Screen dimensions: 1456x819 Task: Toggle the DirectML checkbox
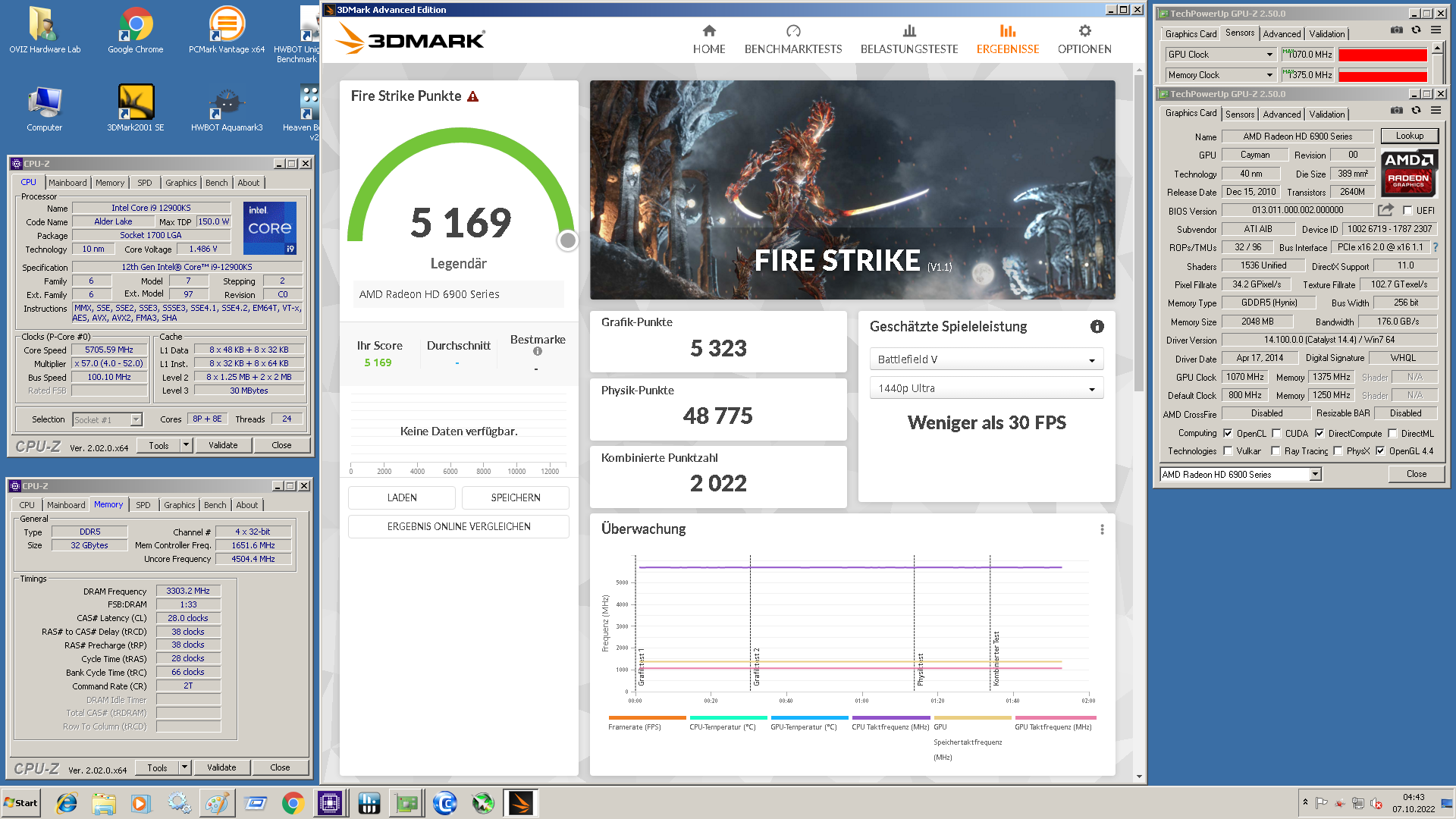point(1392,434)
